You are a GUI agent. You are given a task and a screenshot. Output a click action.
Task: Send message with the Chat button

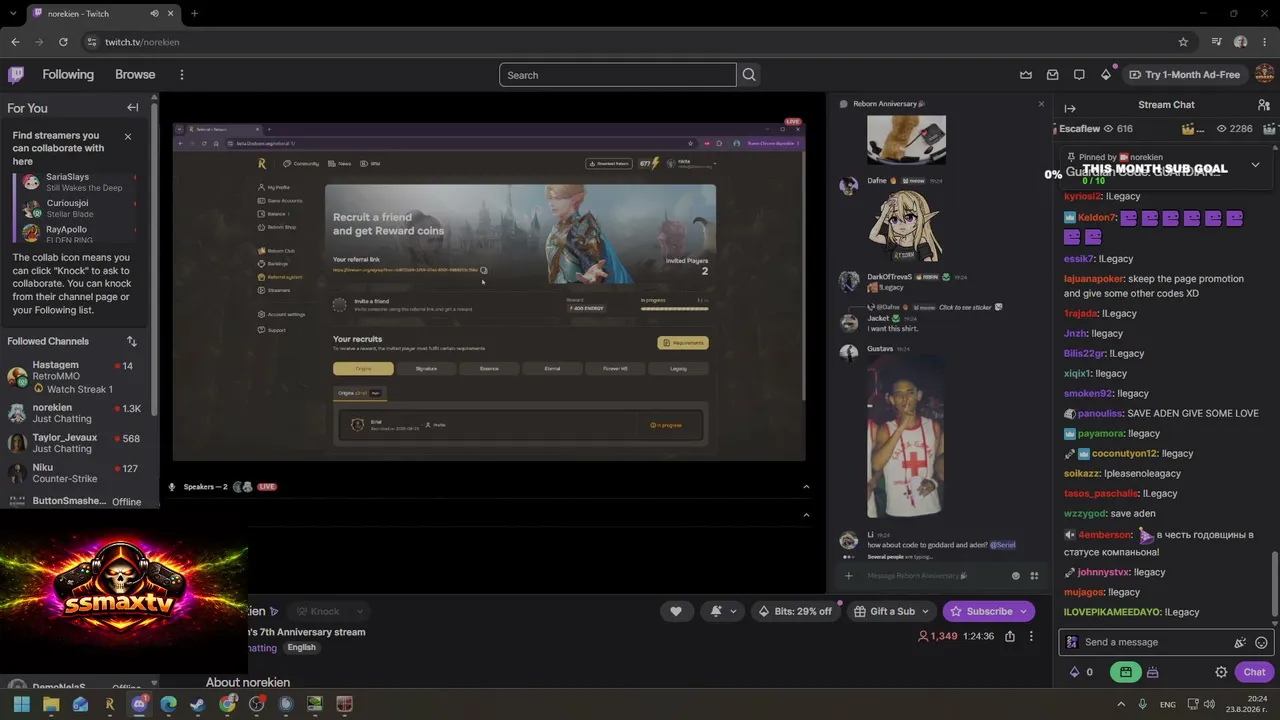(1254, 672)
